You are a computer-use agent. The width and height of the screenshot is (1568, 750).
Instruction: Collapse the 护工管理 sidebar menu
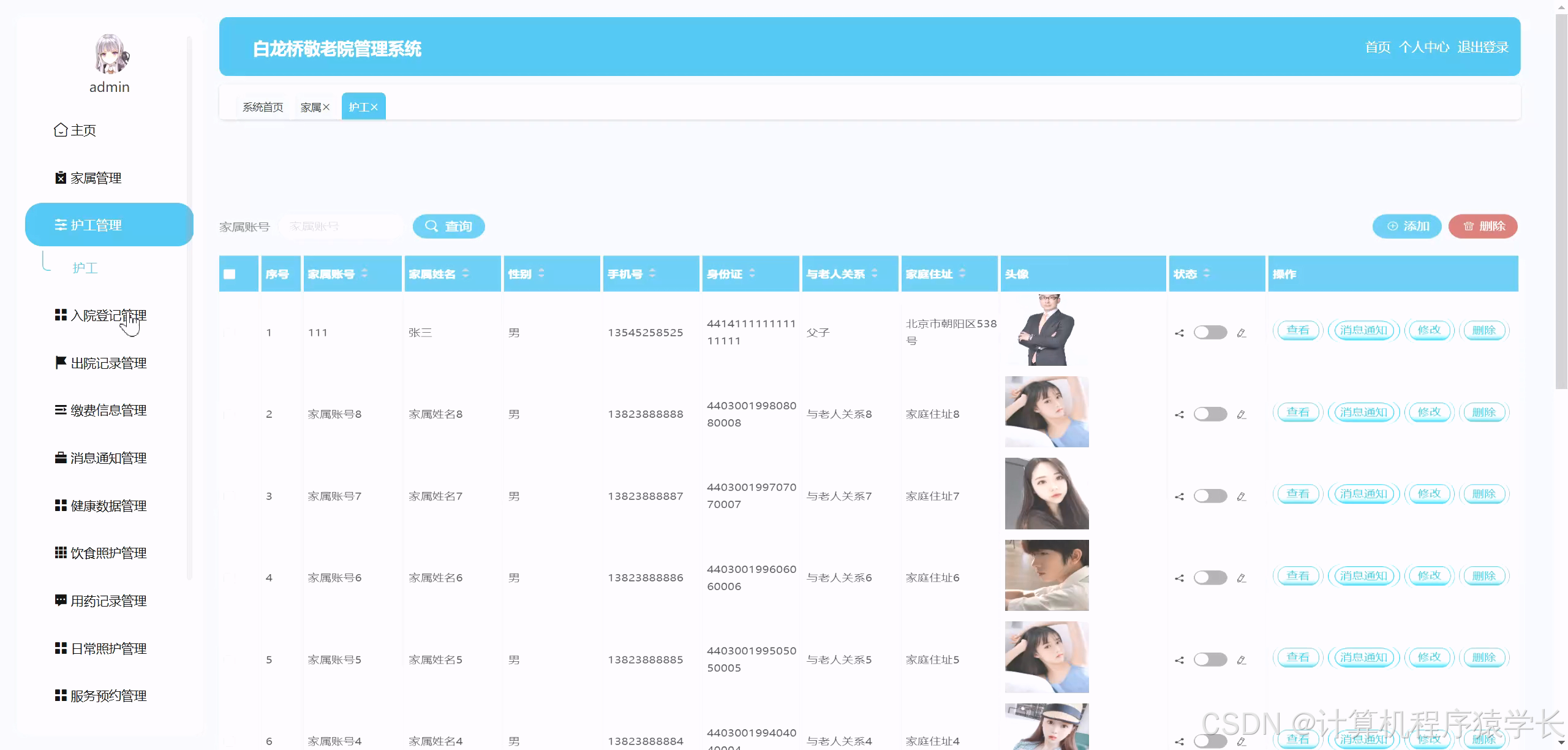click(x=109, y=225)
